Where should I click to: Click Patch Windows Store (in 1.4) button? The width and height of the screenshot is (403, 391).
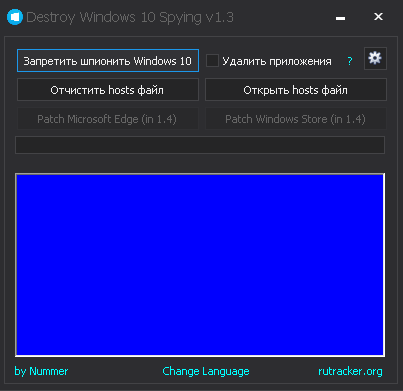(296, 119)
